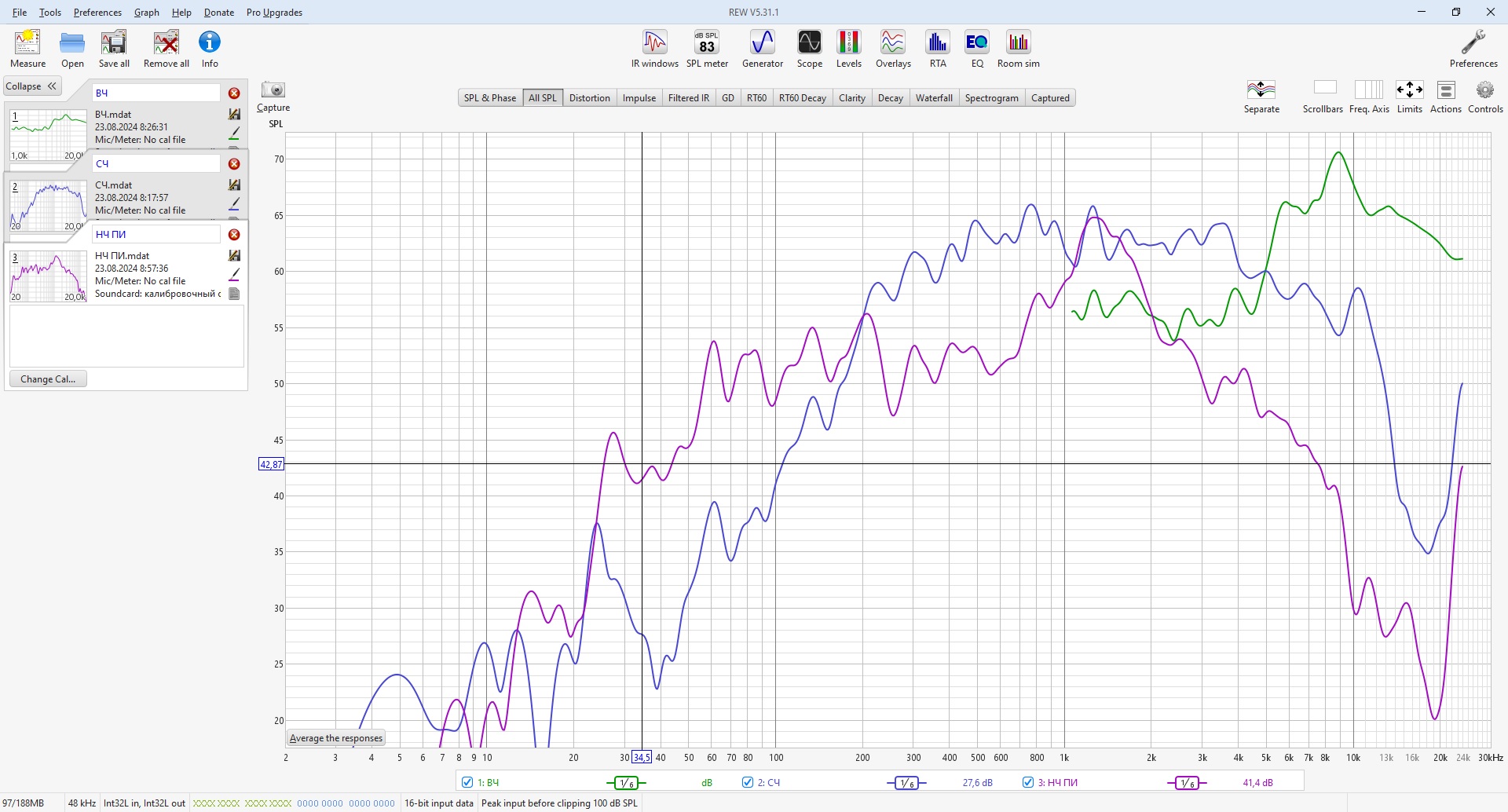Open the Tools menu
This screenshot has width=1508, height=812.
pyautogui.click(x=50, y=13)
